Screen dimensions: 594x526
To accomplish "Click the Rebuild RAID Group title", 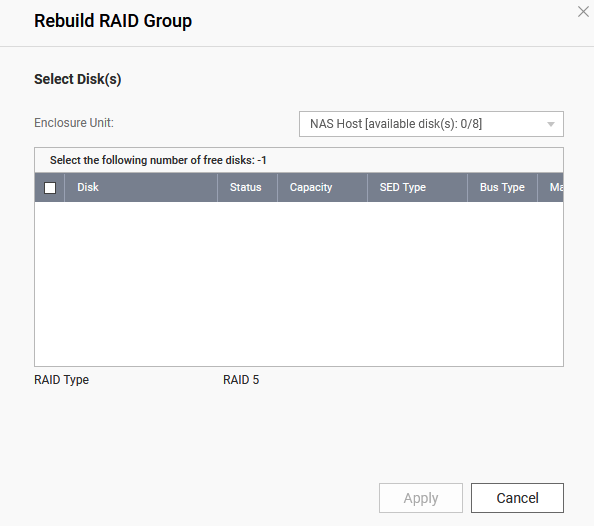I will [x=113, y=21].
